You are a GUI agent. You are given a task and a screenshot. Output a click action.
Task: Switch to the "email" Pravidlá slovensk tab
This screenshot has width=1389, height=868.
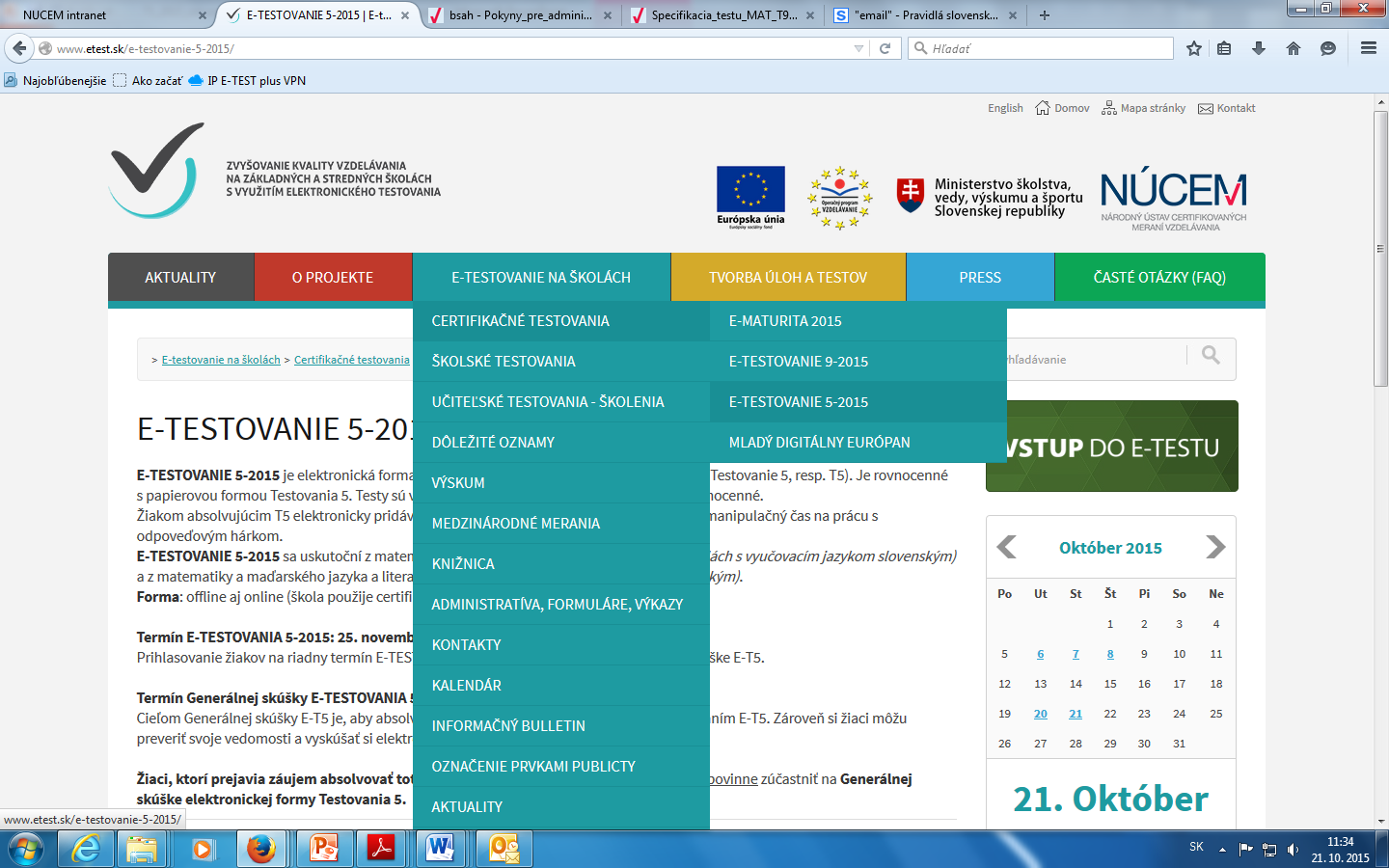(926, 15)
